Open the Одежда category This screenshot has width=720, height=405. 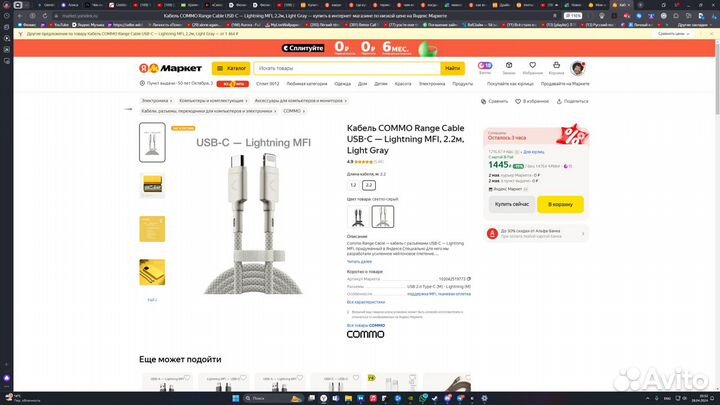pyautogui.click(x=343, y=84)
